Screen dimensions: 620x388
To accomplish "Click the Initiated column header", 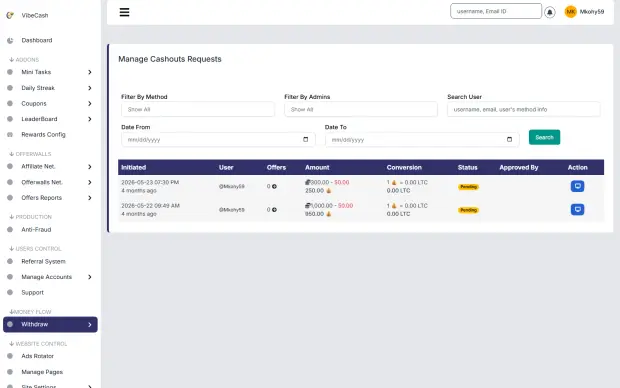I will click(x=134, y=167).
